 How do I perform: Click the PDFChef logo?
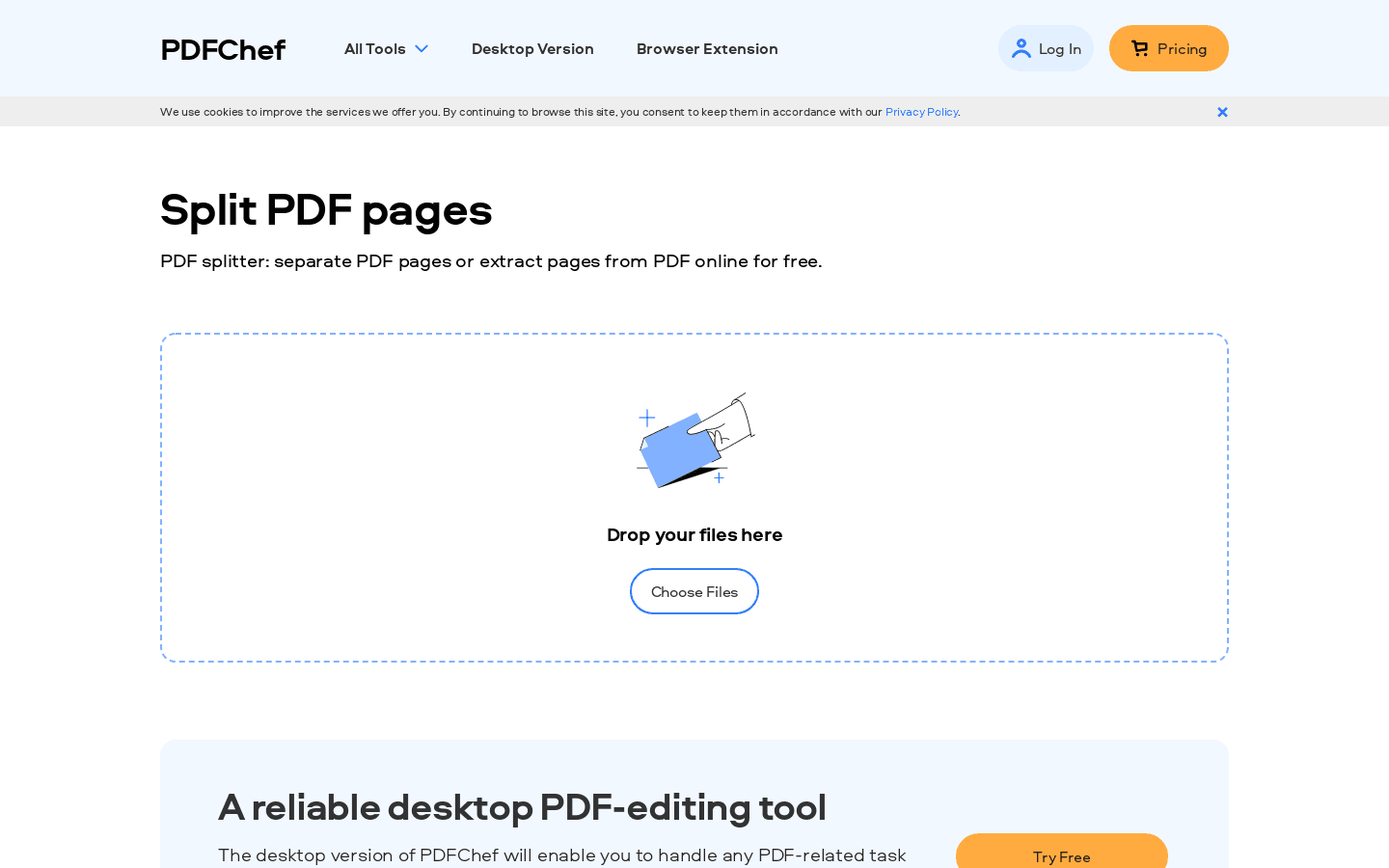point(223,49)
